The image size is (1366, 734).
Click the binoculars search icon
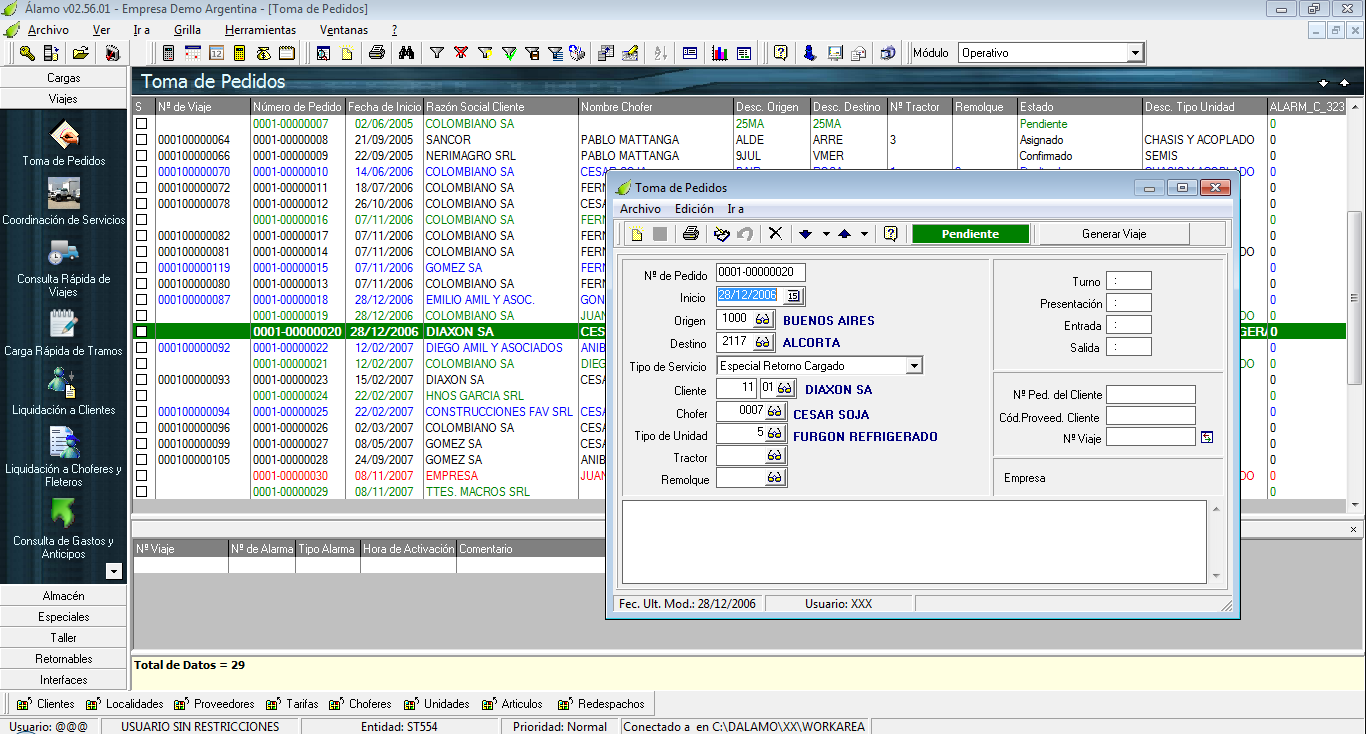(406, 53)
